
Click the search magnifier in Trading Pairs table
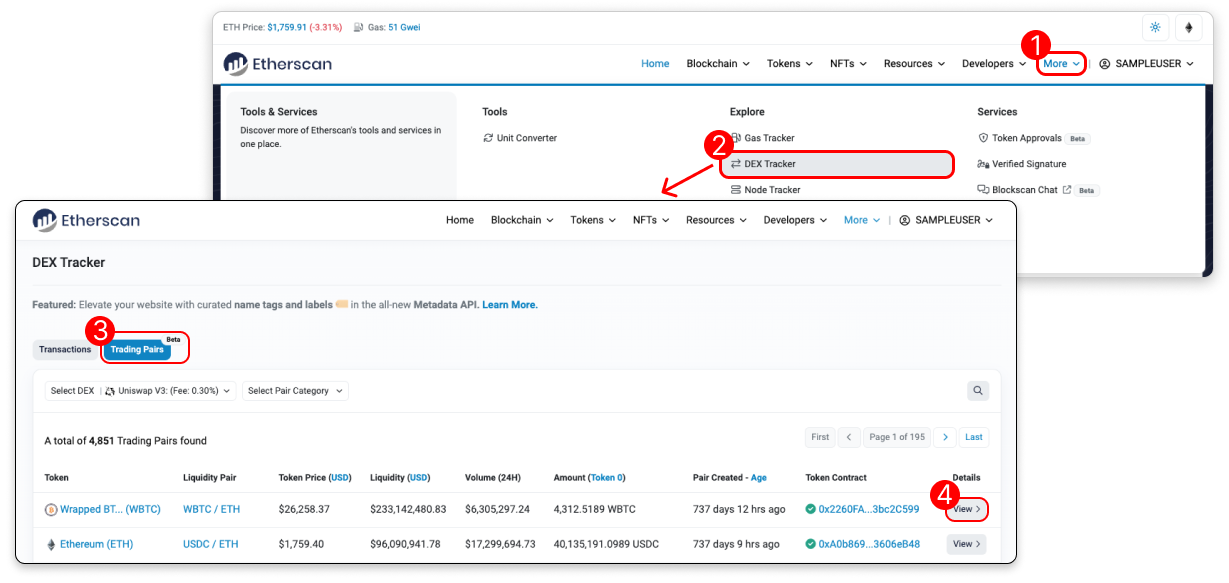pyautogui.click(x=977, y=391)
